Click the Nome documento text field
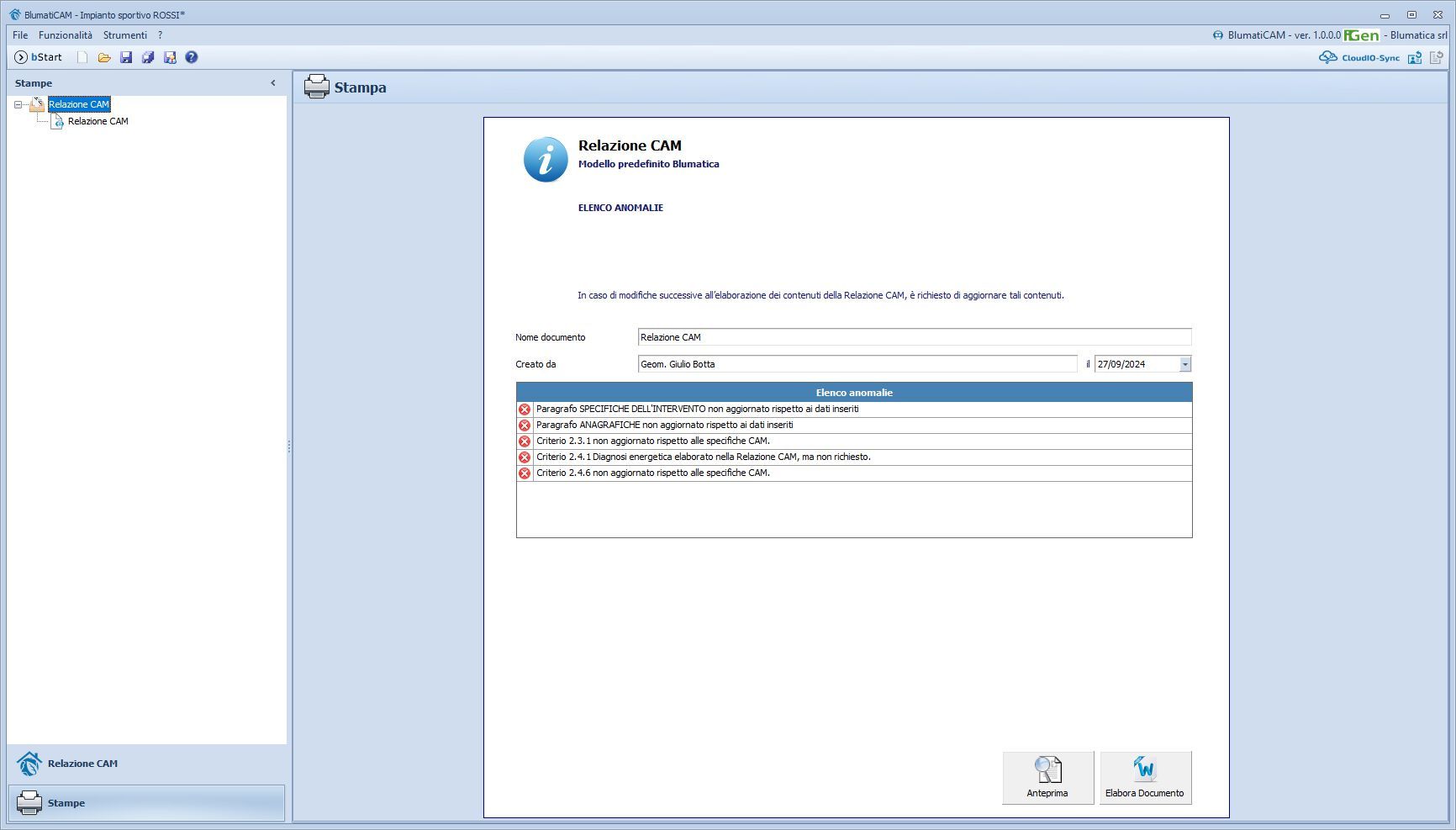This screenshot has width=1456, height=830. [x=914, y=337]
